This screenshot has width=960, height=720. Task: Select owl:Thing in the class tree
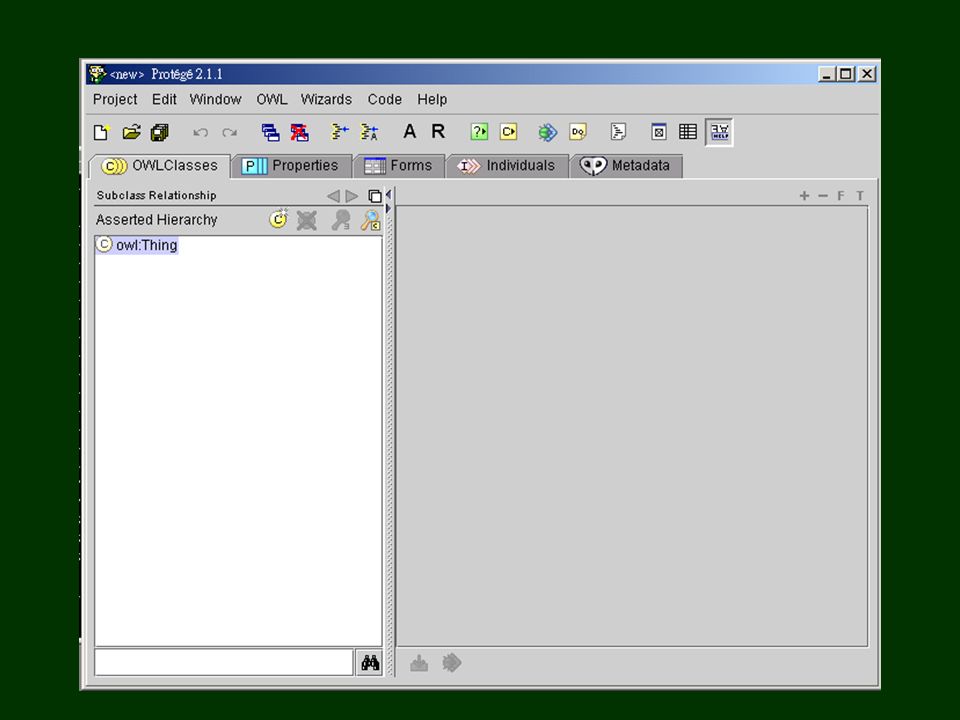(x=137, y=245)
